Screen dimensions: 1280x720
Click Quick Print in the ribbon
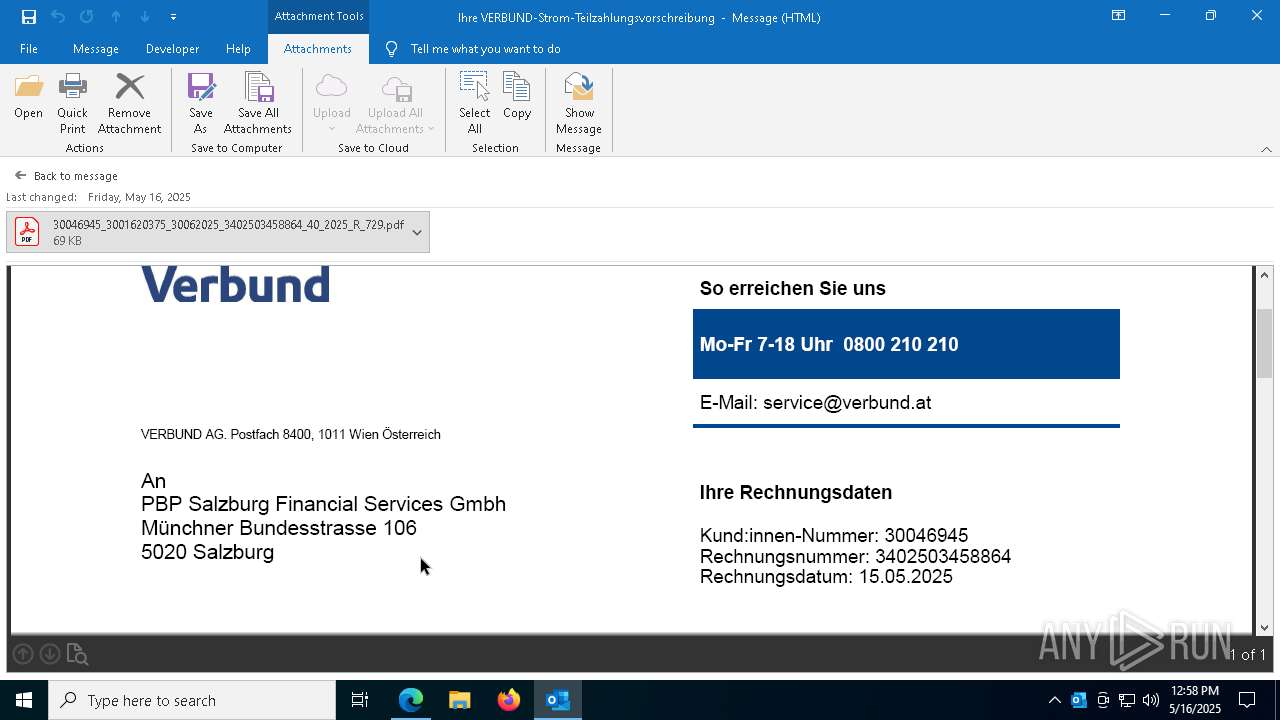pyautogui.click(x=72, y=104)
